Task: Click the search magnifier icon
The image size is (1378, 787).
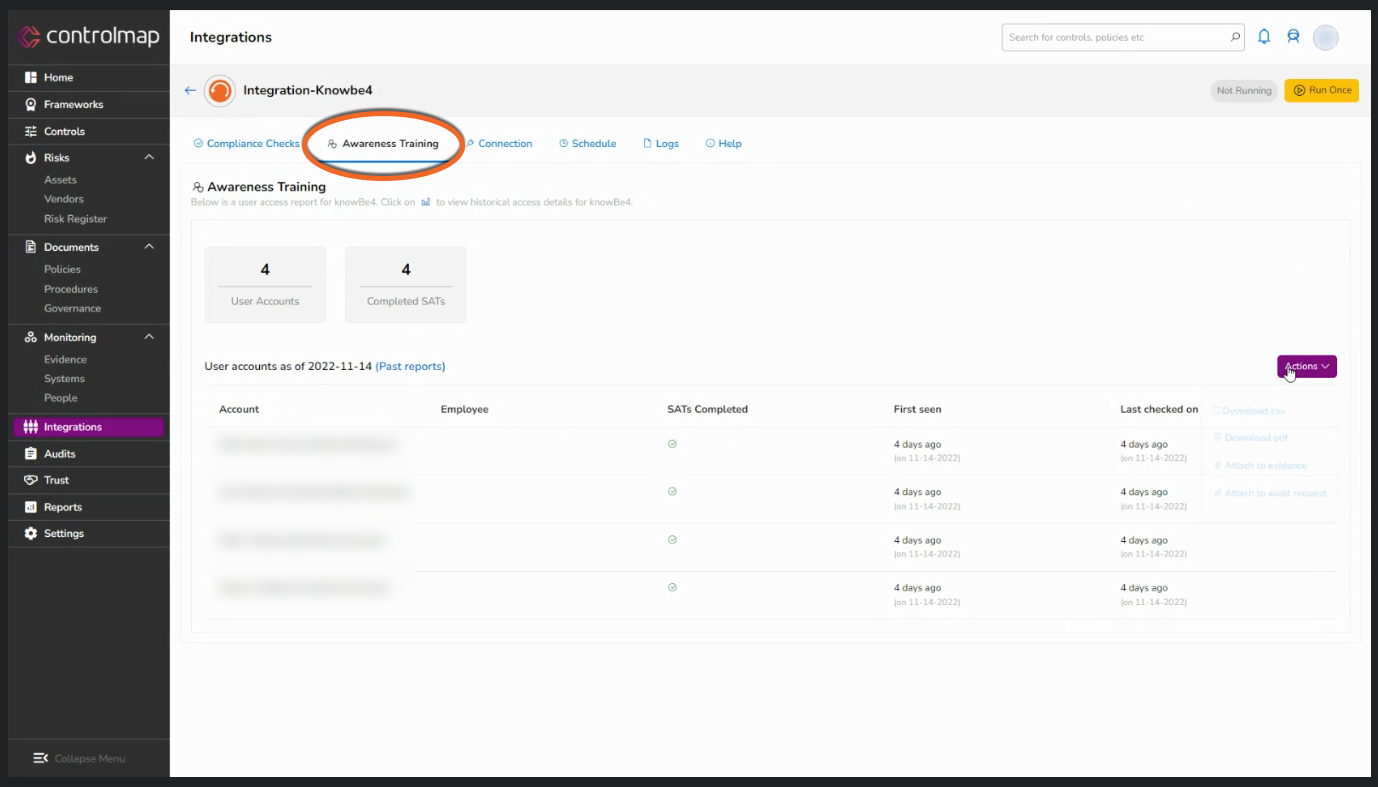Action: click(x=1236, y=37)
